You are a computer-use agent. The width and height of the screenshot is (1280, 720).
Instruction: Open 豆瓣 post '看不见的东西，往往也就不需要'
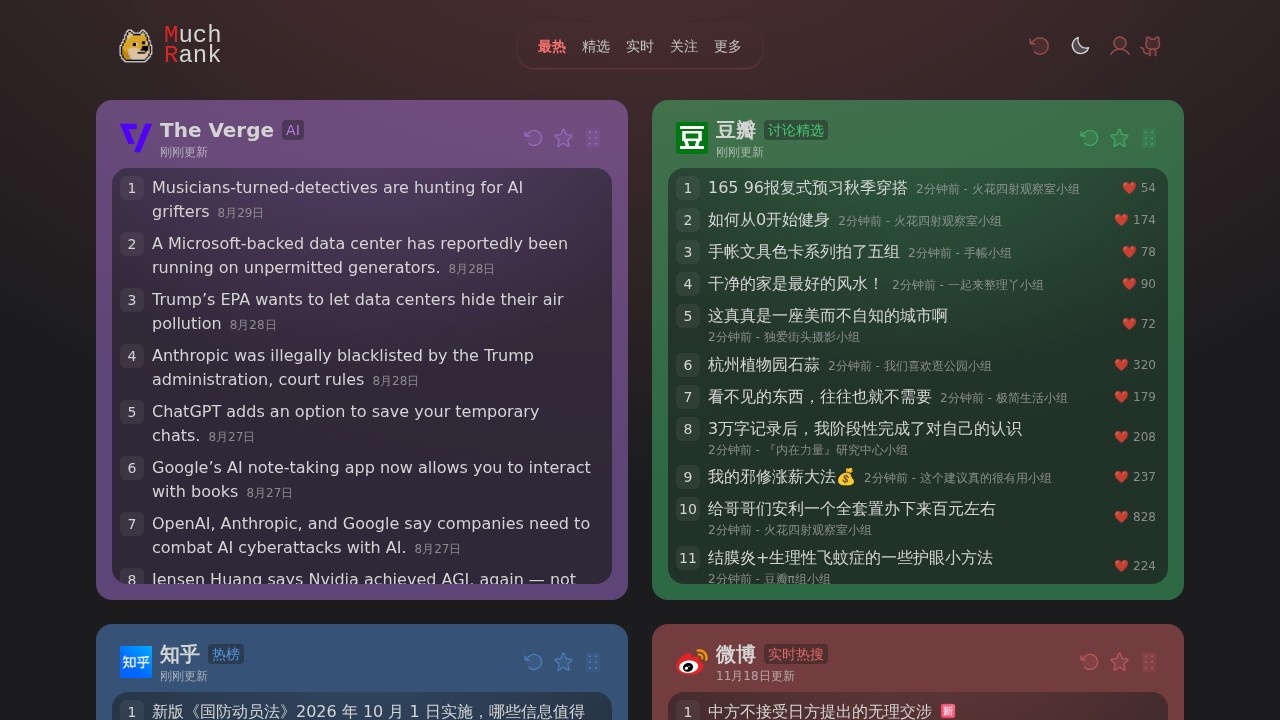click(820, 396)
